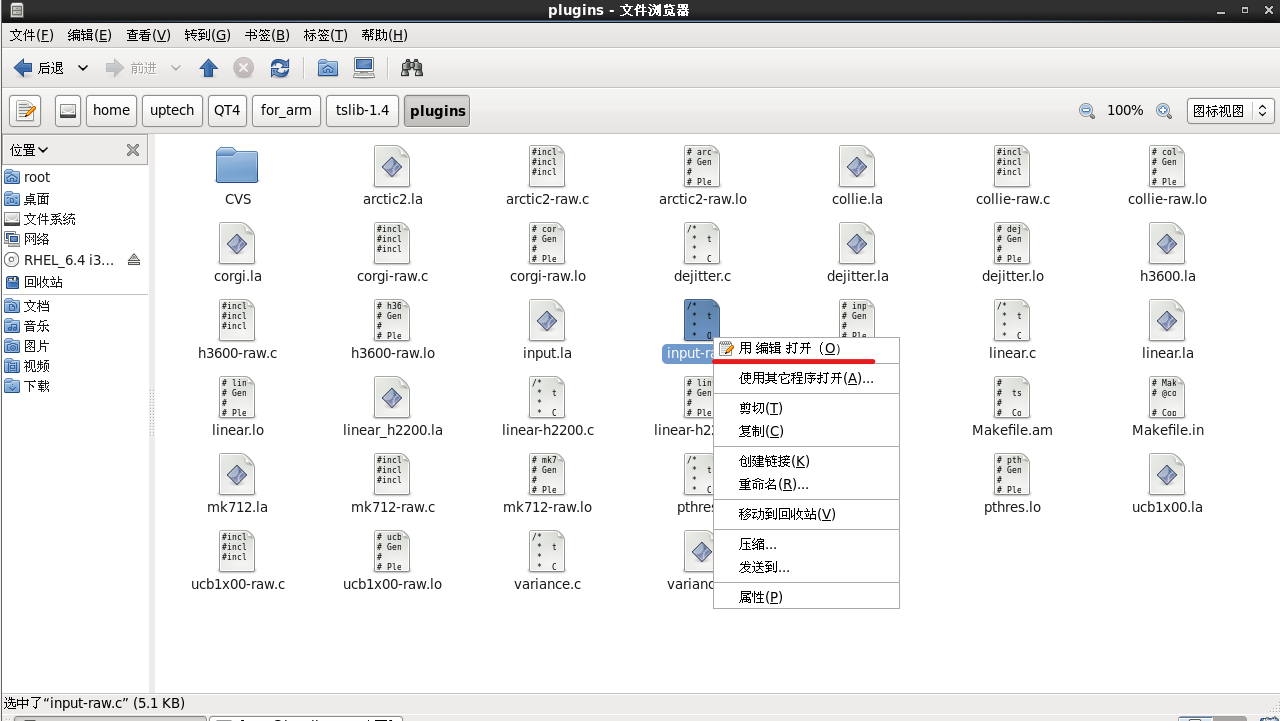Select the input.la file icon
The width and height of the screenshot is (1280, 721).
click(x=547, y=319)
